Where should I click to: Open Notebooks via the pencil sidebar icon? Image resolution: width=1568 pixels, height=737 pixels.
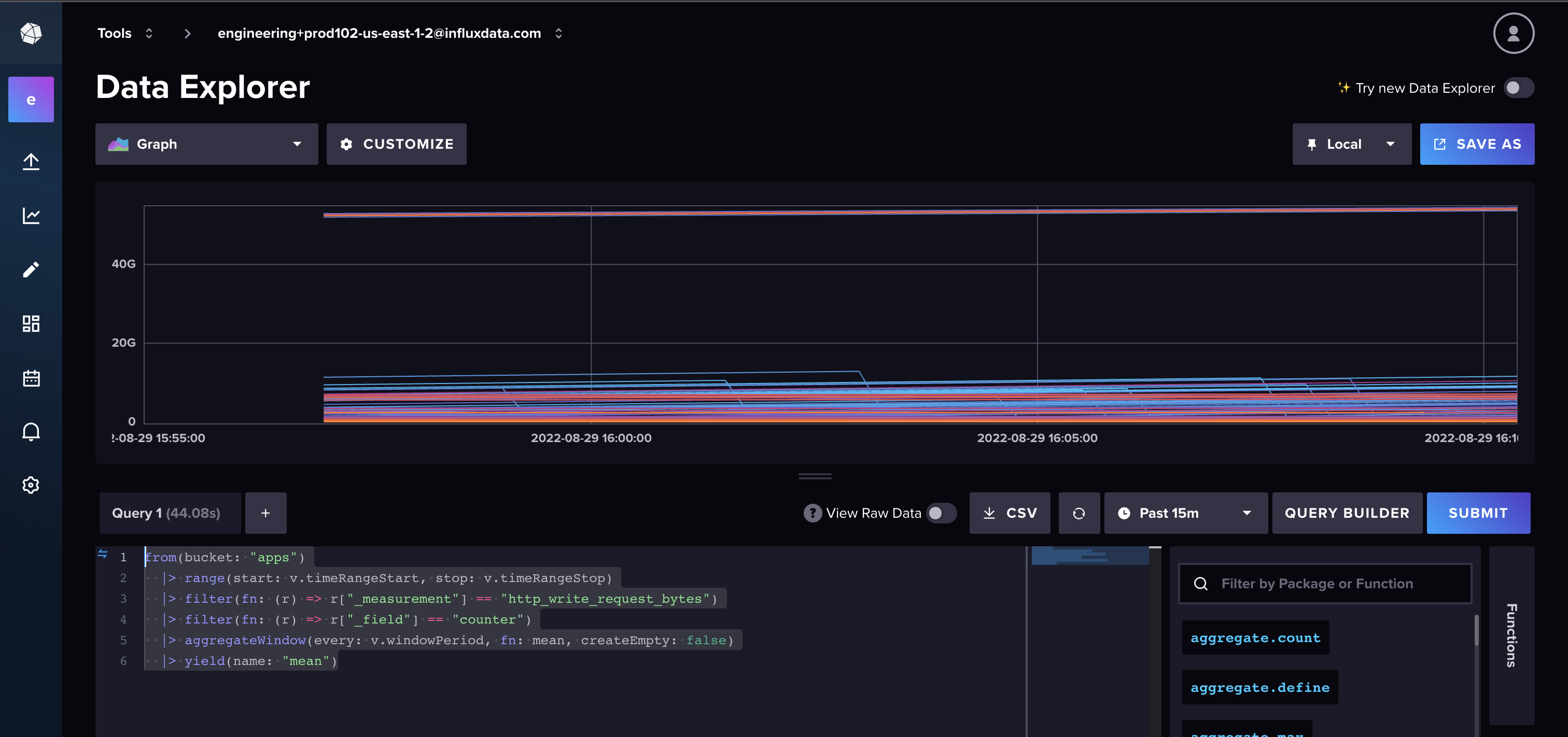tap(31, 270)
